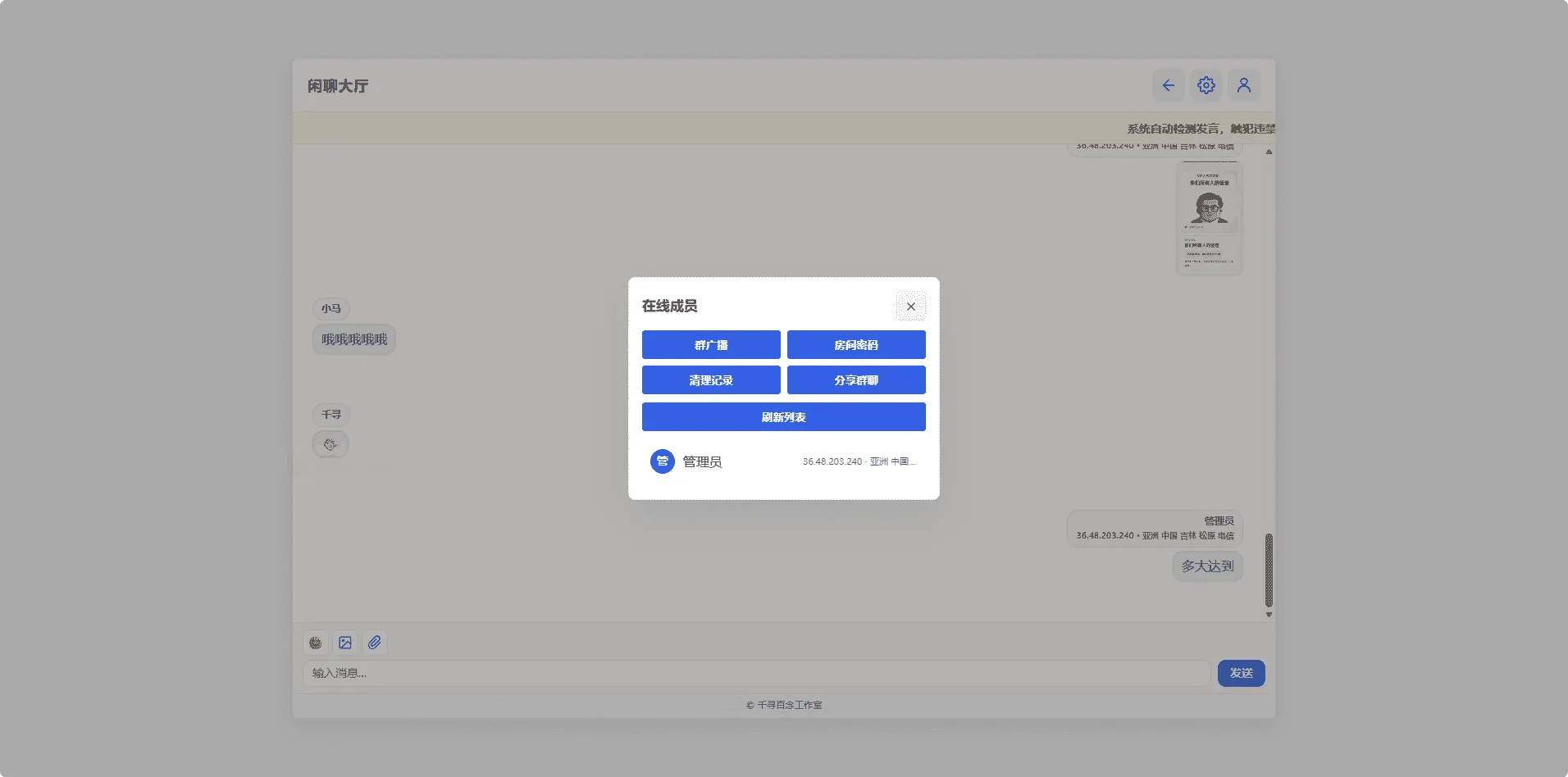Click the scrollbar up arrow
Screen dimensions: 1568x777
1269,152
